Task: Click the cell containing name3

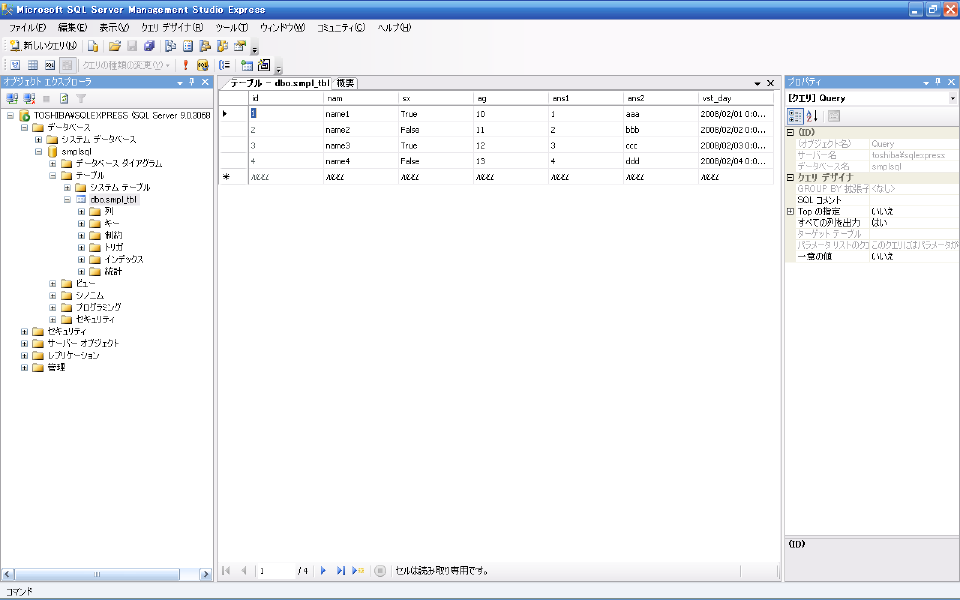Action: (360, 146)
